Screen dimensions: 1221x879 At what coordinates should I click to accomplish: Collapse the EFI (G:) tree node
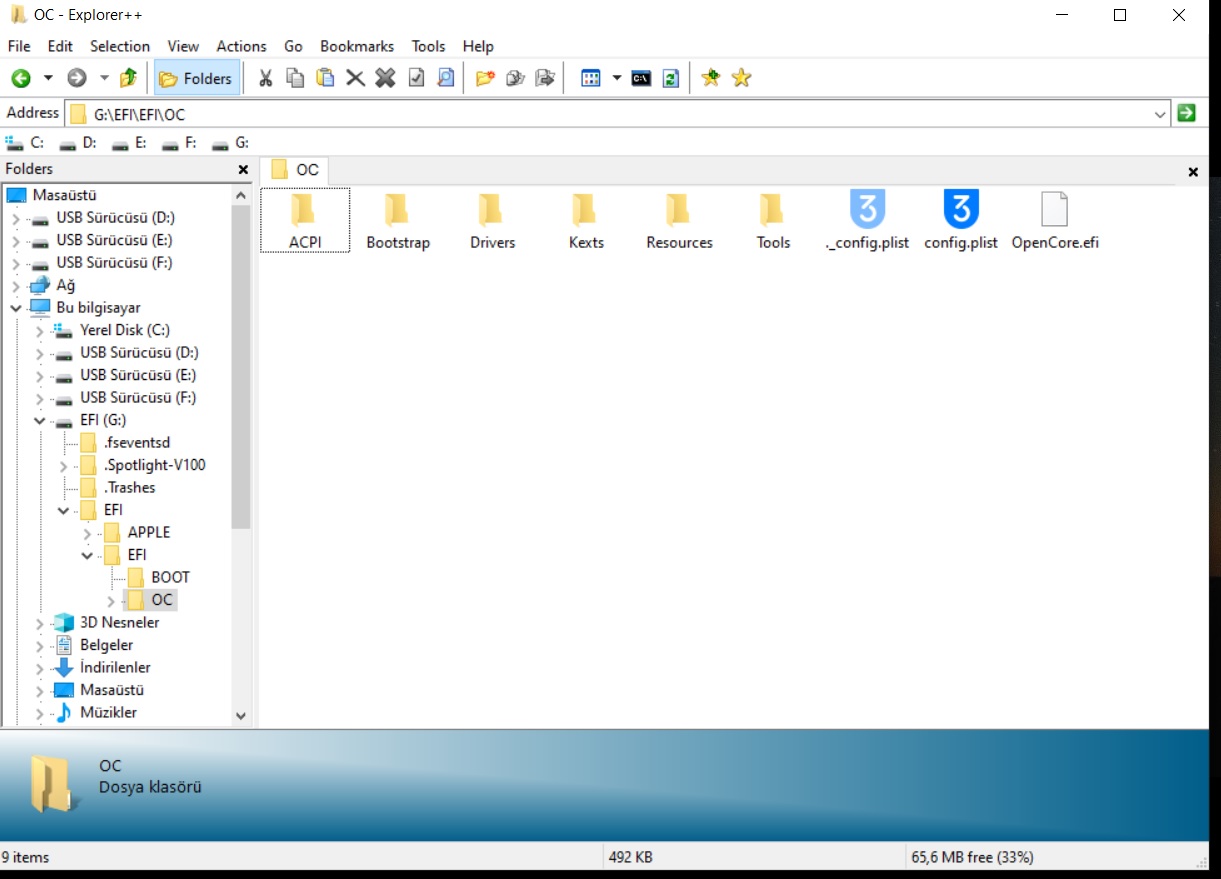tap(40, 421)
